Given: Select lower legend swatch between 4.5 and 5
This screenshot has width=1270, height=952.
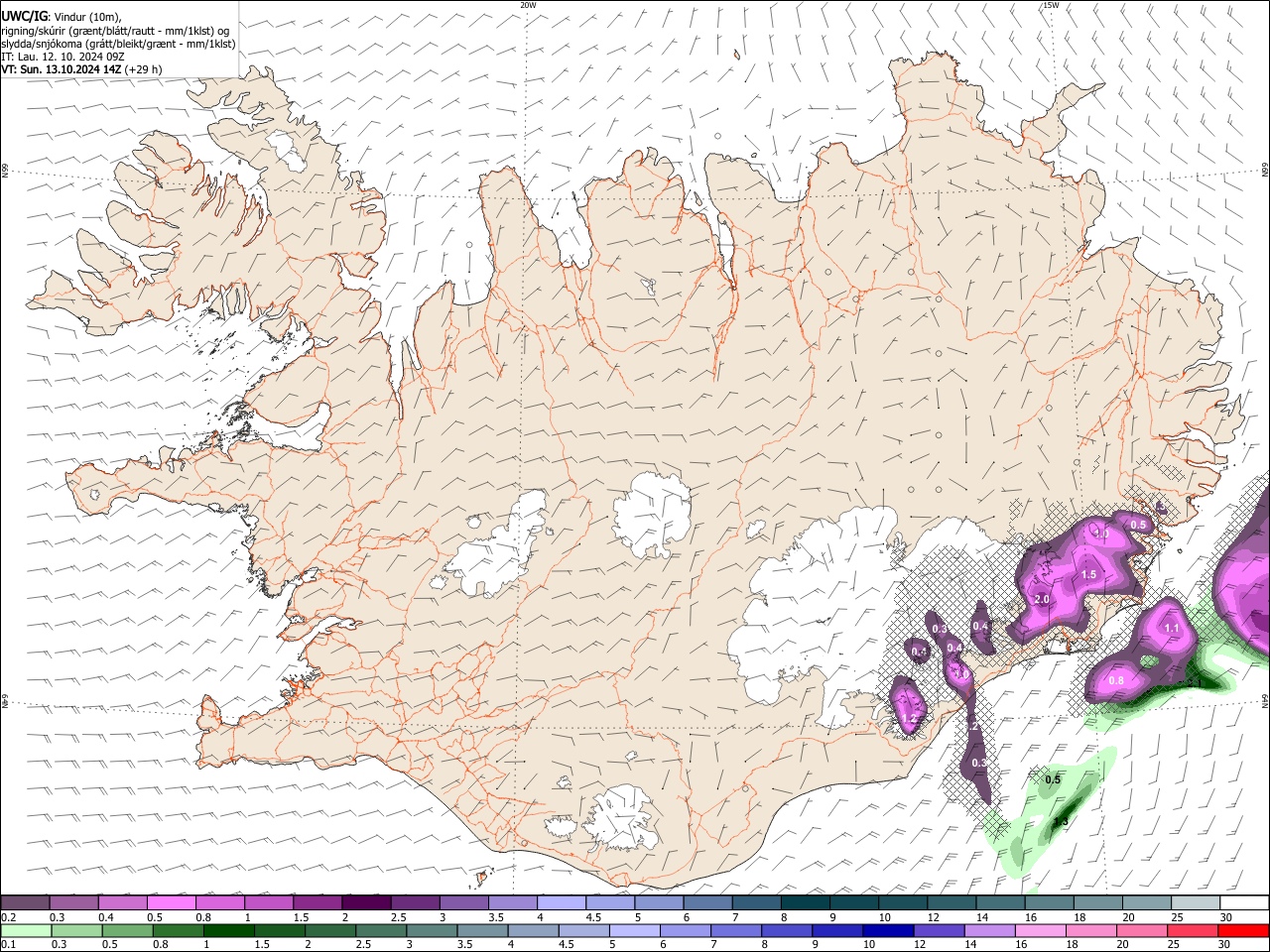Looking at the screenshot, I should (582, 930).
